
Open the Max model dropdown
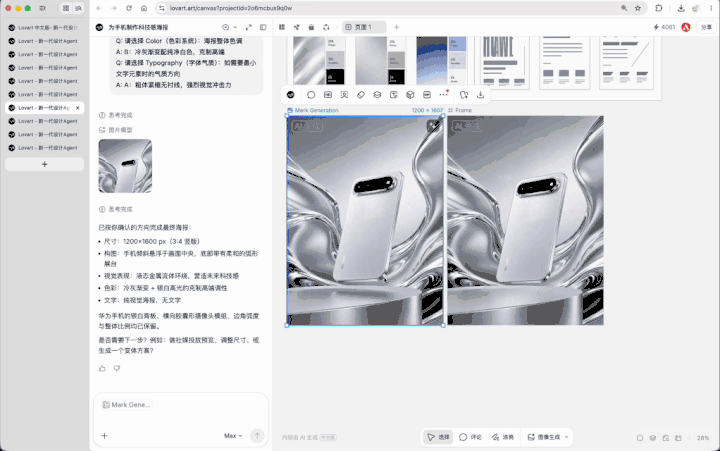click(x=233, y=435)
